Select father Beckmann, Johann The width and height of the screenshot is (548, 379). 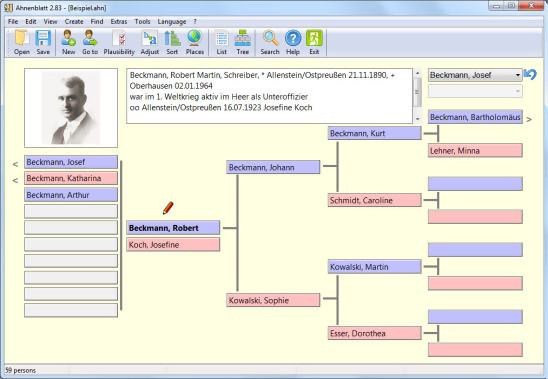point(273,167)
